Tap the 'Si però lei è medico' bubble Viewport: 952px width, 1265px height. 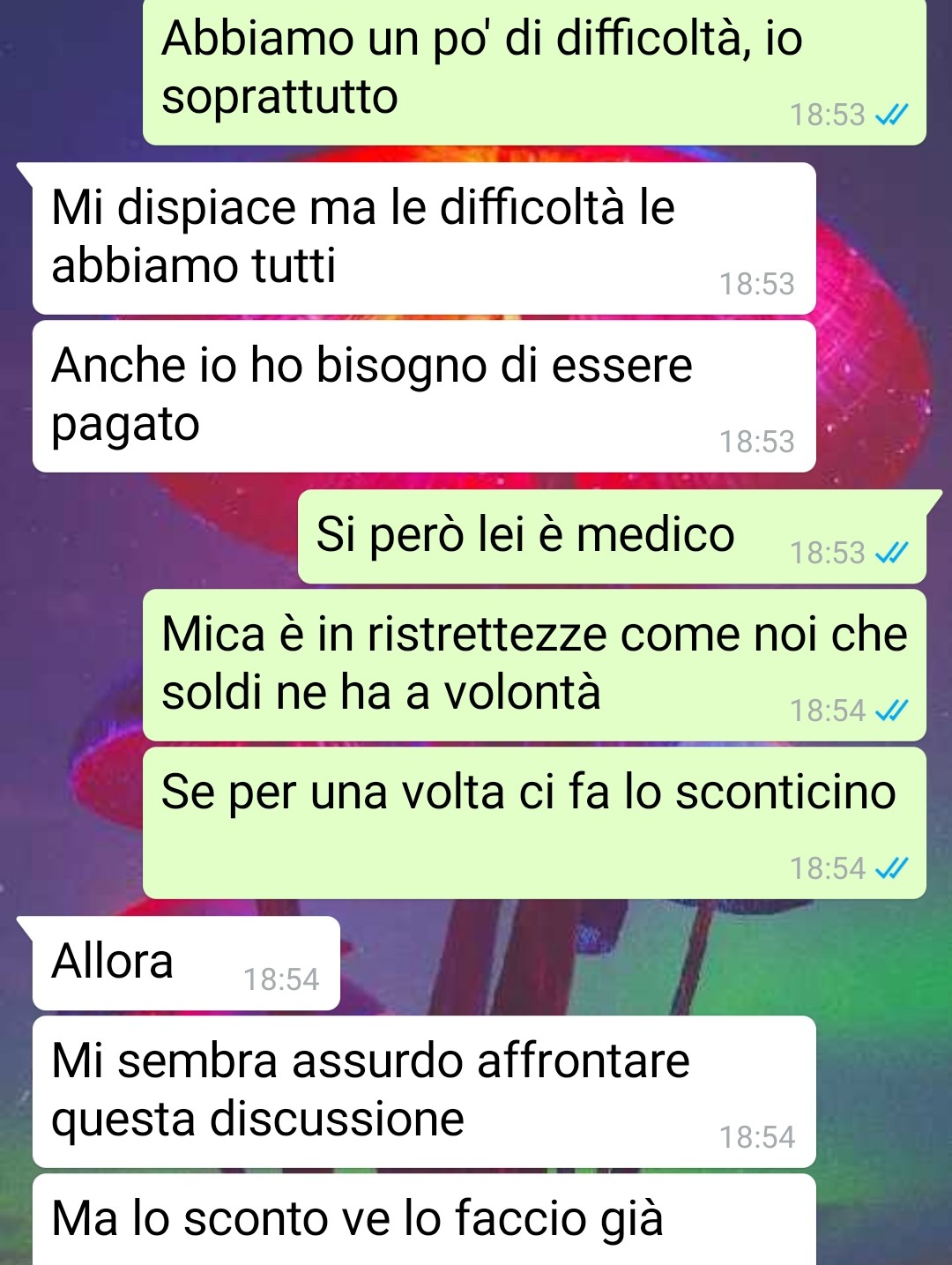click(612, 536)
